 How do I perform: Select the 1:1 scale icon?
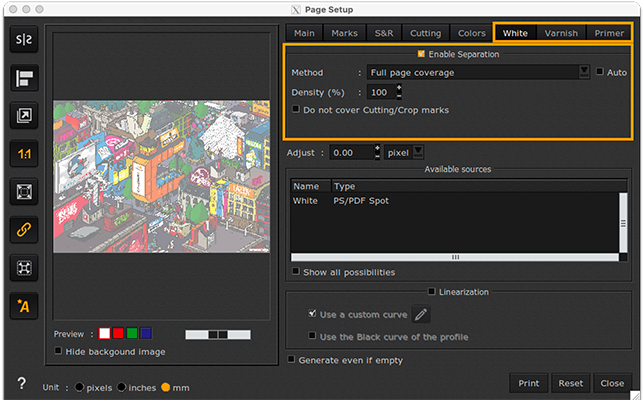23,154
